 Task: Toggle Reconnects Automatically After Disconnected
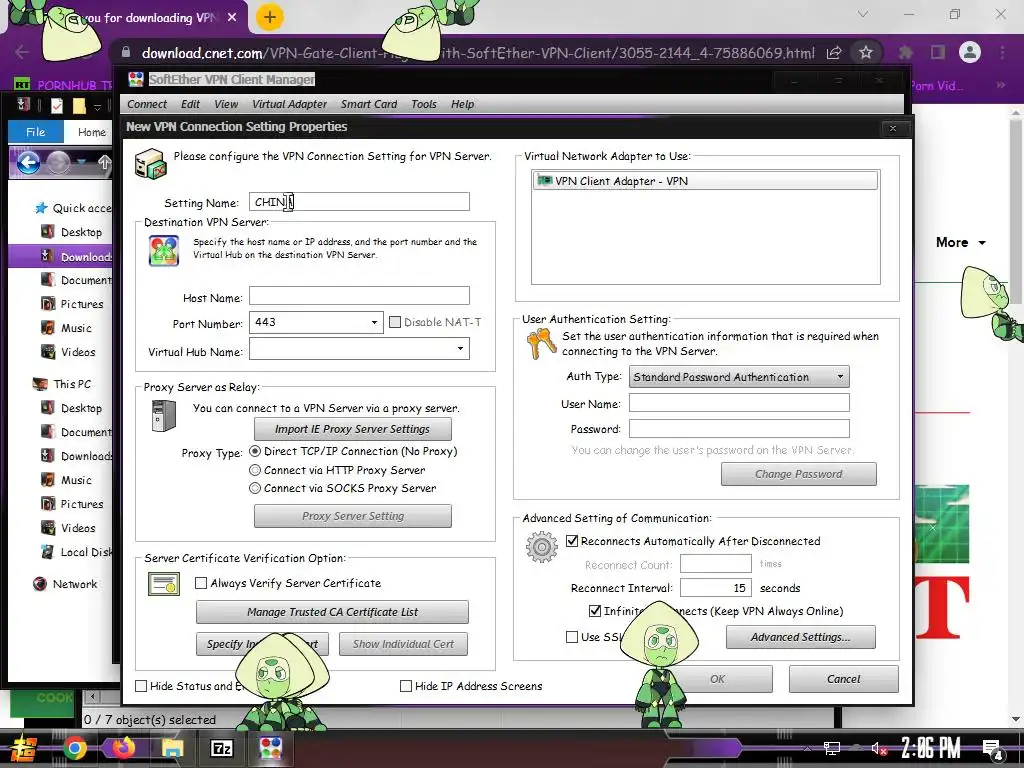coord(572,541)
